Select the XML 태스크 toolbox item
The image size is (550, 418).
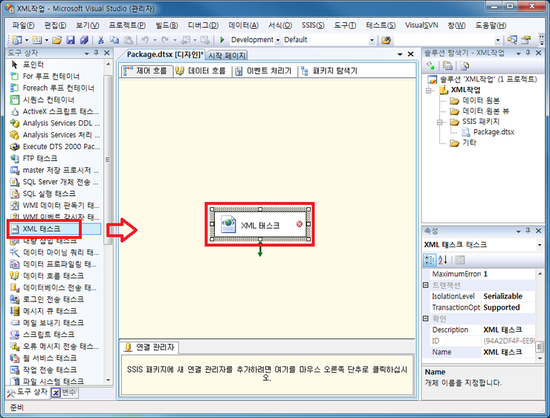(x=54, y=229)
